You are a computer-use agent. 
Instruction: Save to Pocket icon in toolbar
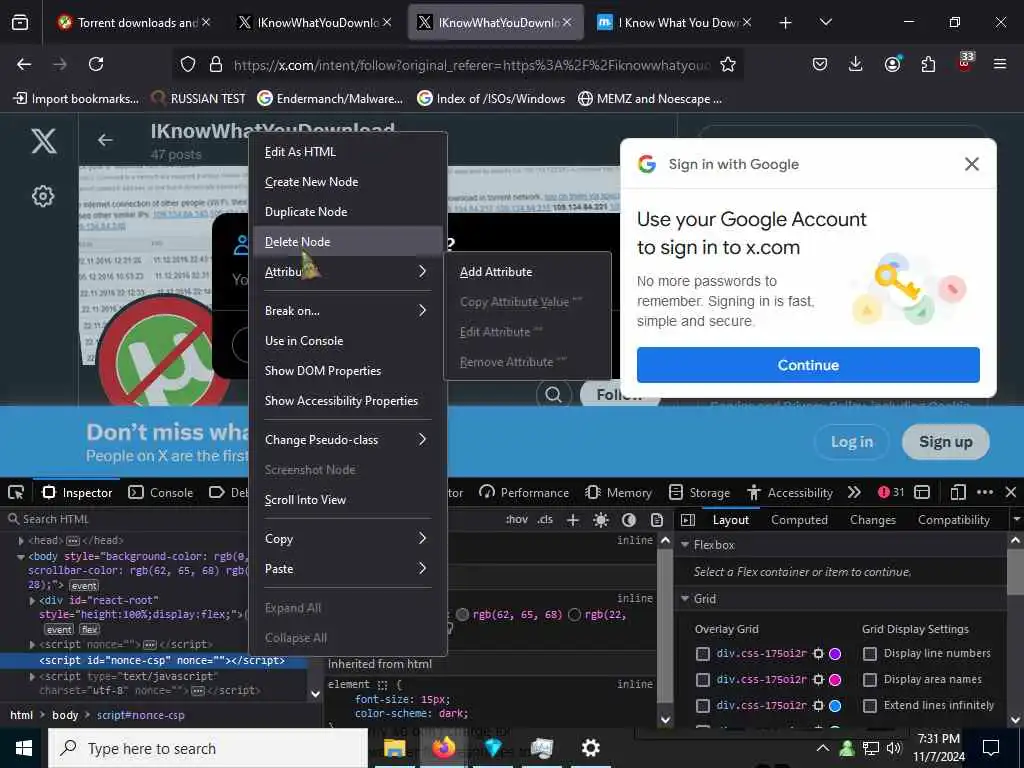pyautogui.click(x=820, y=64)
